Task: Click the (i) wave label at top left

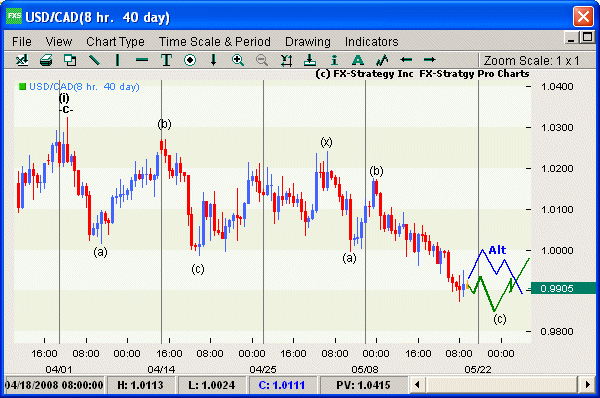Action: (64, 98)
